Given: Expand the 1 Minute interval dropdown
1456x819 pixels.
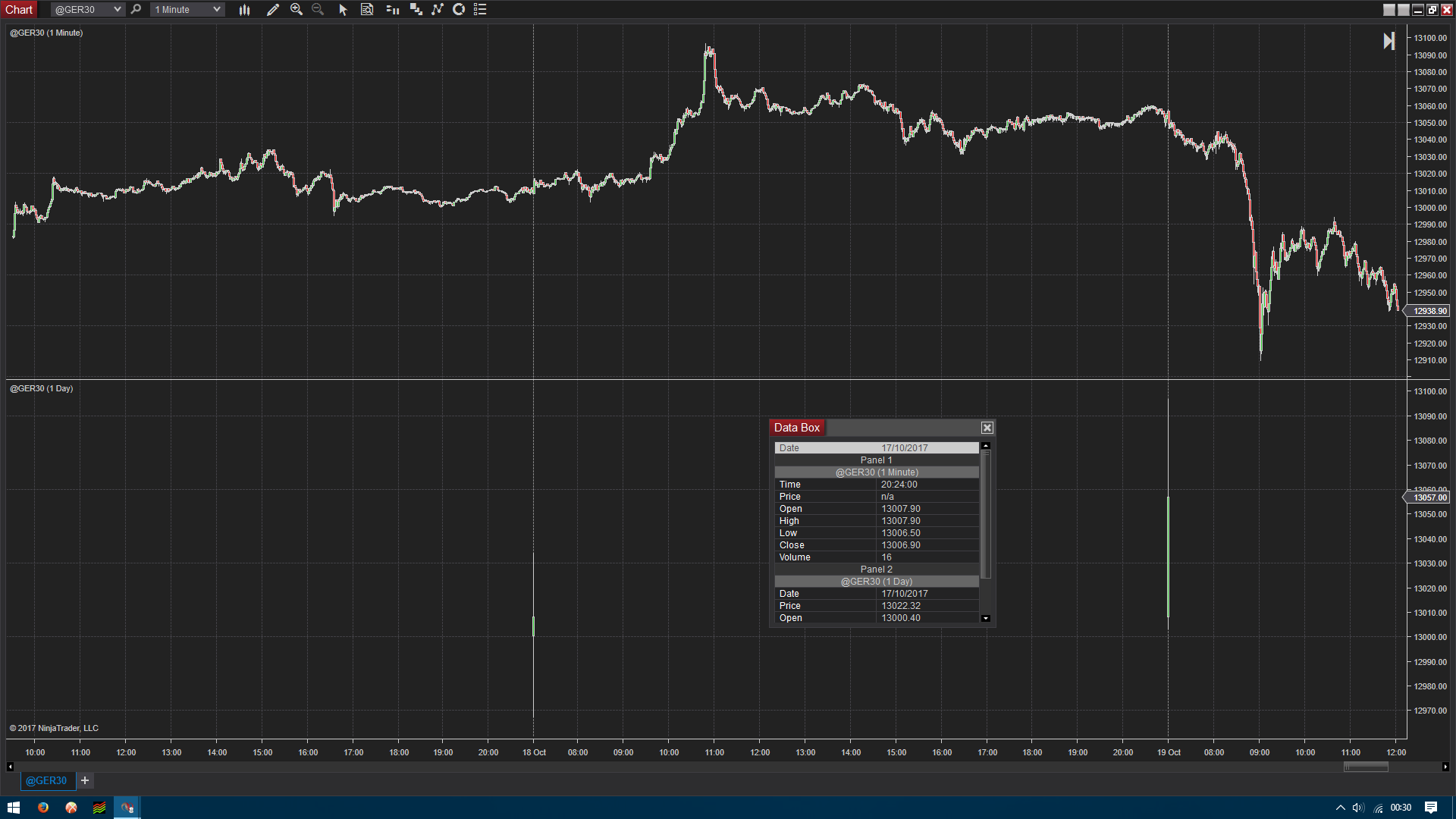Looking at the screenshot, I should tap(217, 10).
